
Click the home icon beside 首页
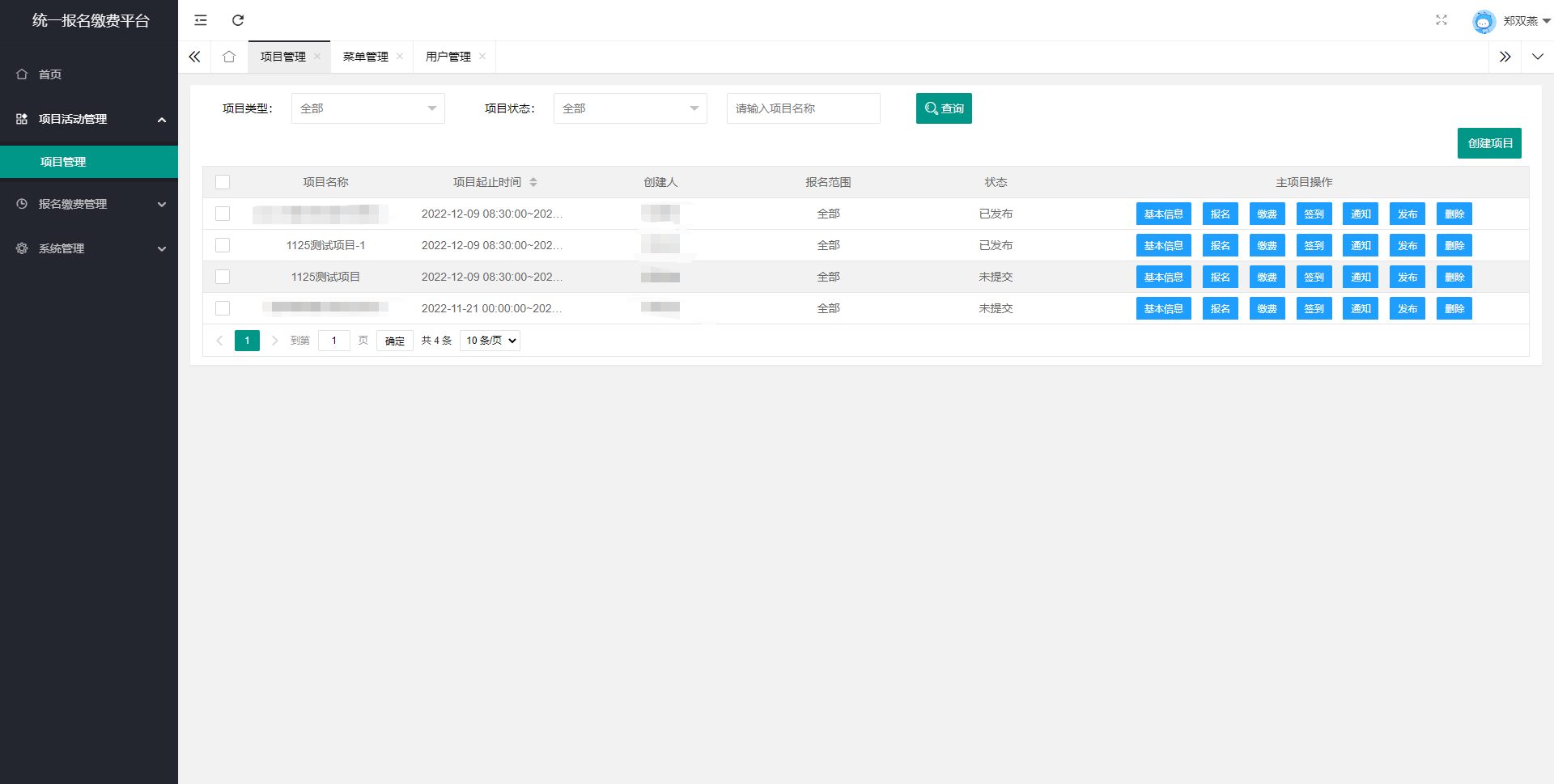22,74
